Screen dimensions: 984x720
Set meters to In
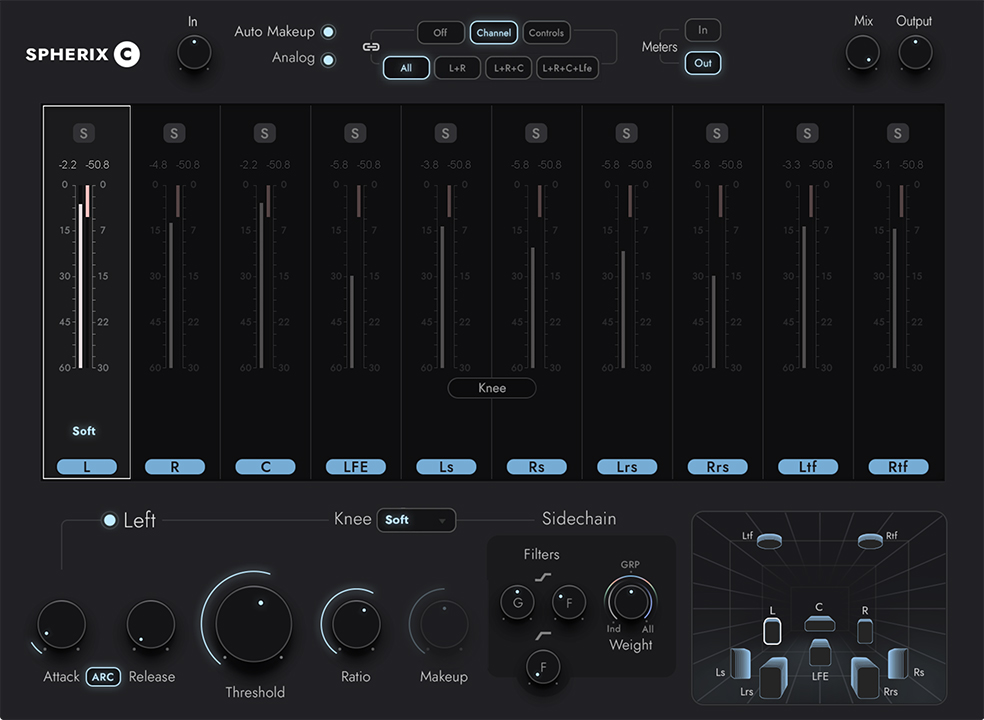pyautogui.click(x=703, y=30)
